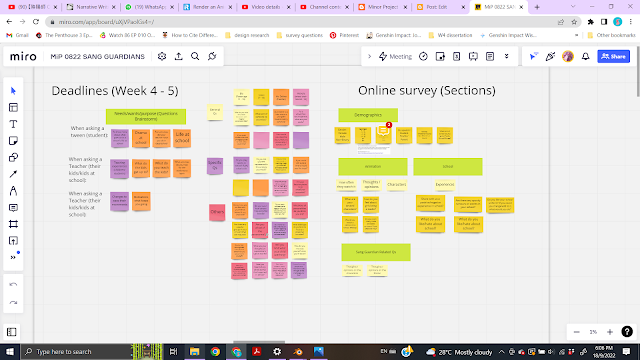Screen dimensions: 640x360
Task: Select the Frame tool
Action: (x=13, y=224)
